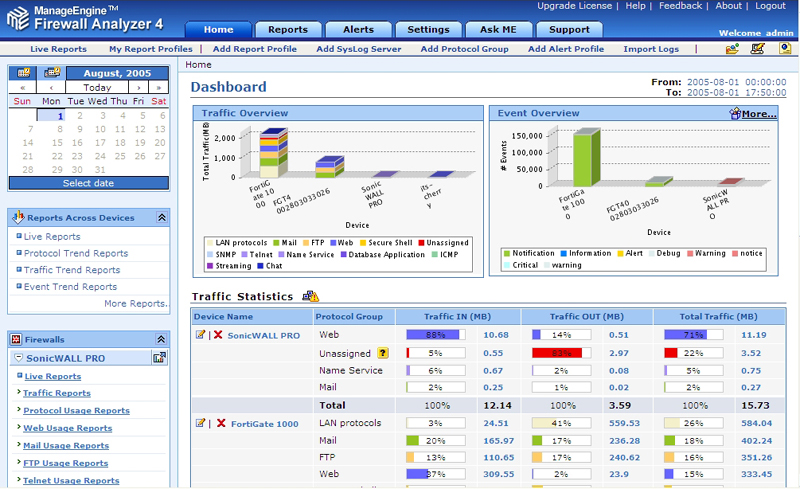Open FTP Usage Reports link

click(65, 463)
